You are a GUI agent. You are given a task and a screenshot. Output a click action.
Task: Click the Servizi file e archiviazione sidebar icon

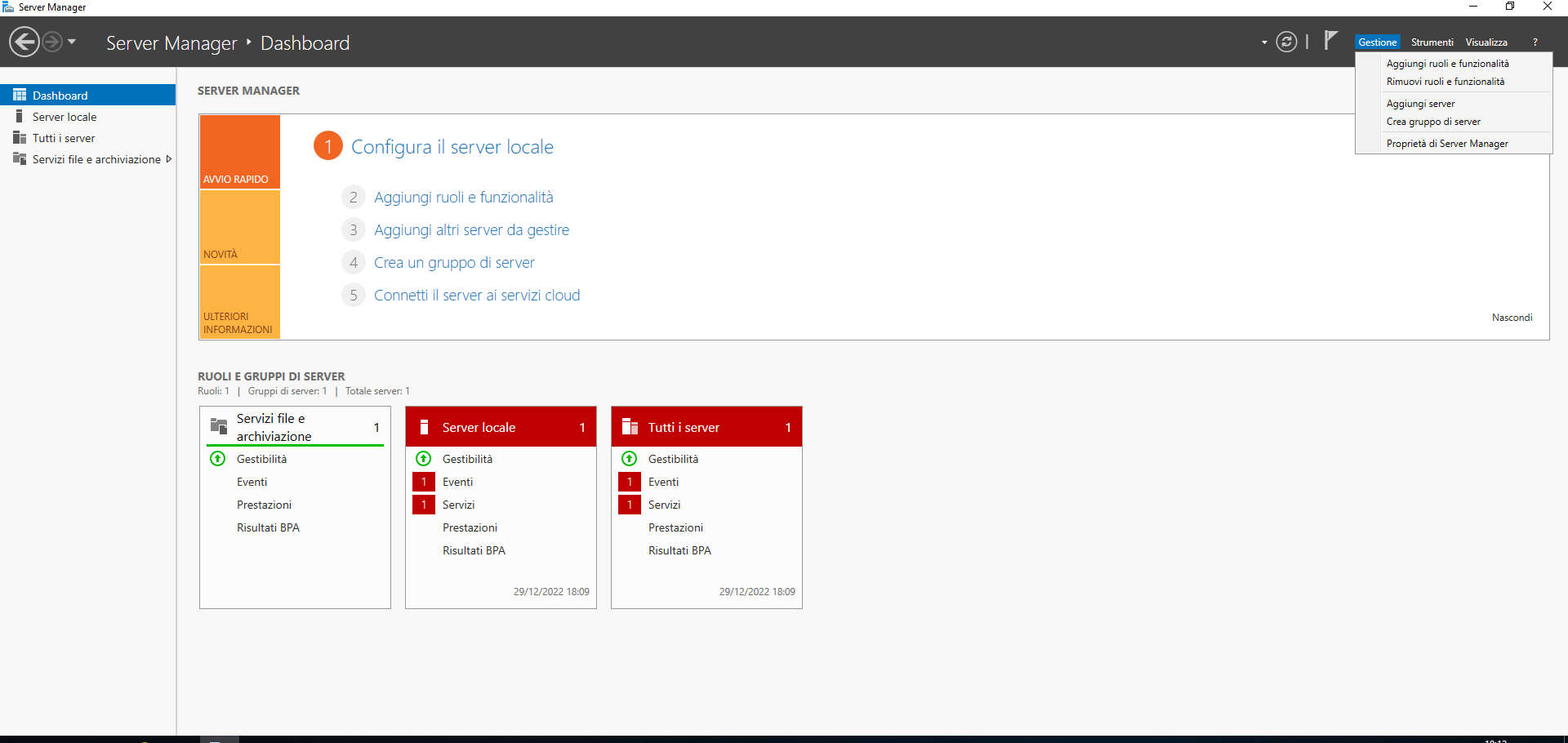click(20, 158)
